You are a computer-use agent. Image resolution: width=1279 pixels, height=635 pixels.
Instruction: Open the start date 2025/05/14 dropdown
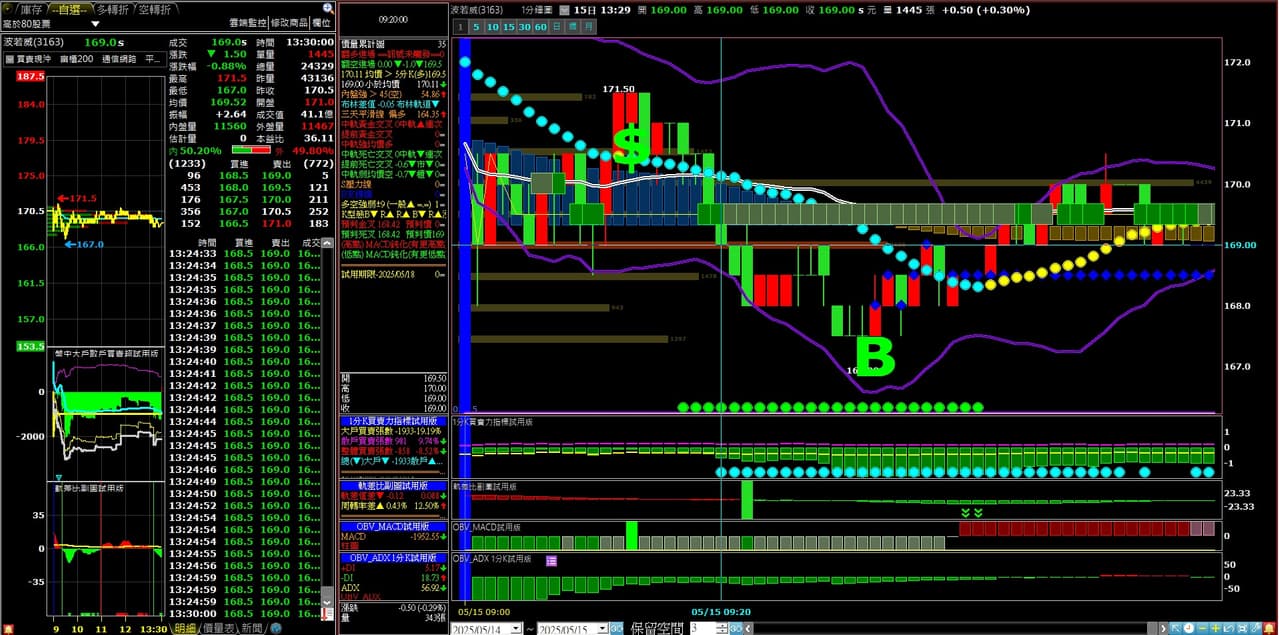[x=516, y=628]
